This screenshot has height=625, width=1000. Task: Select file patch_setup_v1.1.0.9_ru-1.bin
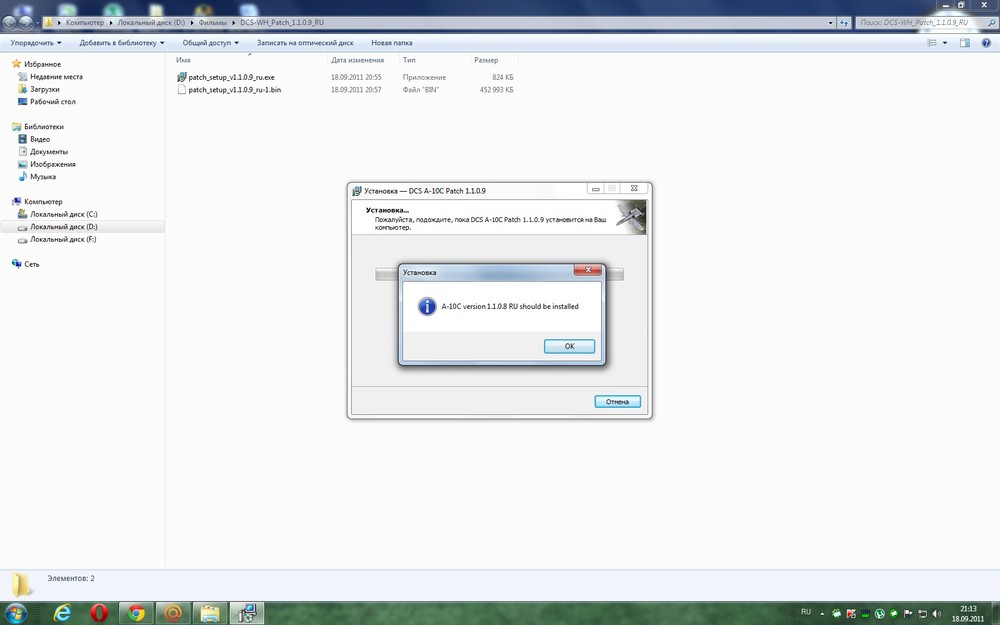(x=235, y=90)
